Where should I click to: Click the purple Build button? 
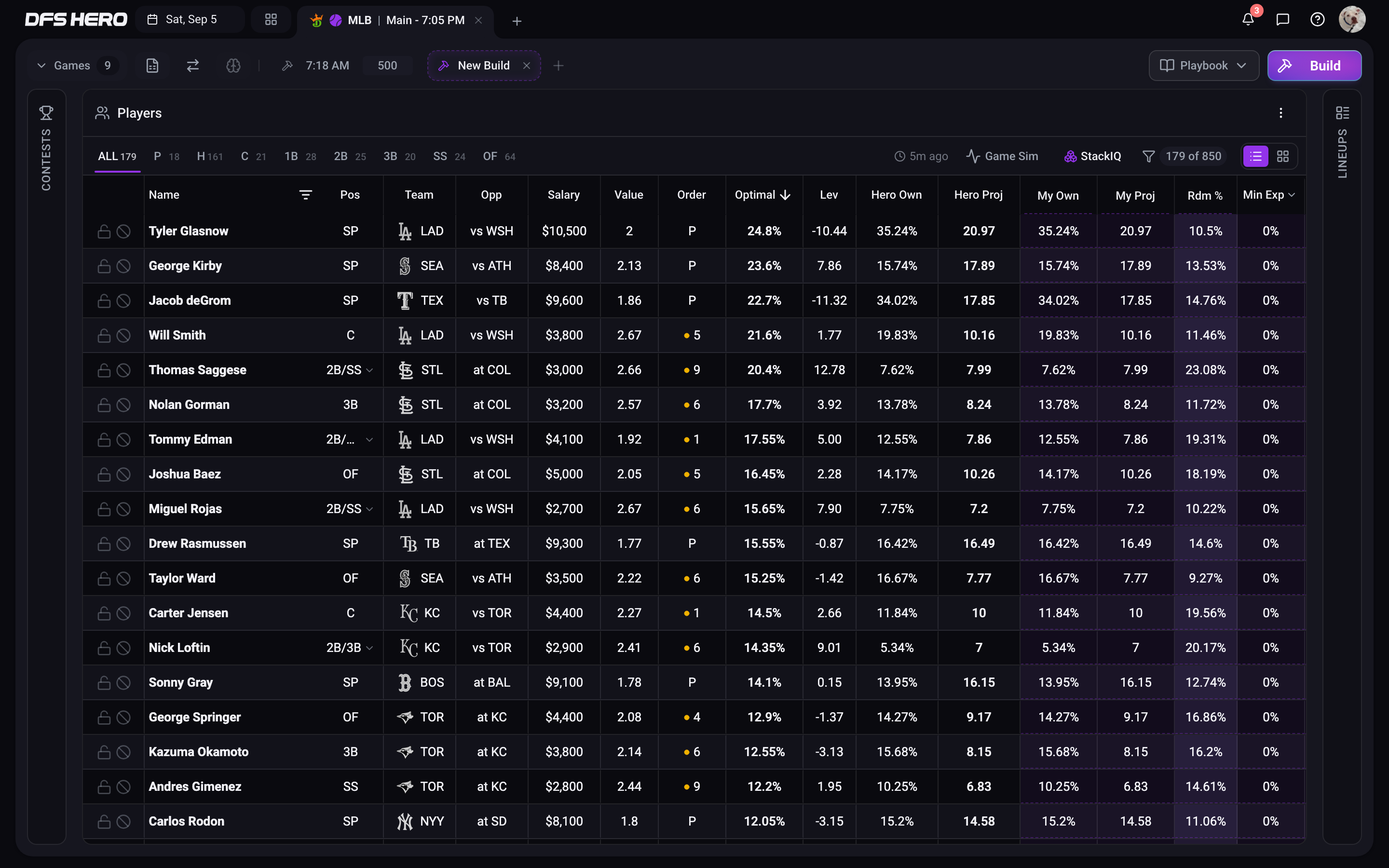[x=1314, y=66]
